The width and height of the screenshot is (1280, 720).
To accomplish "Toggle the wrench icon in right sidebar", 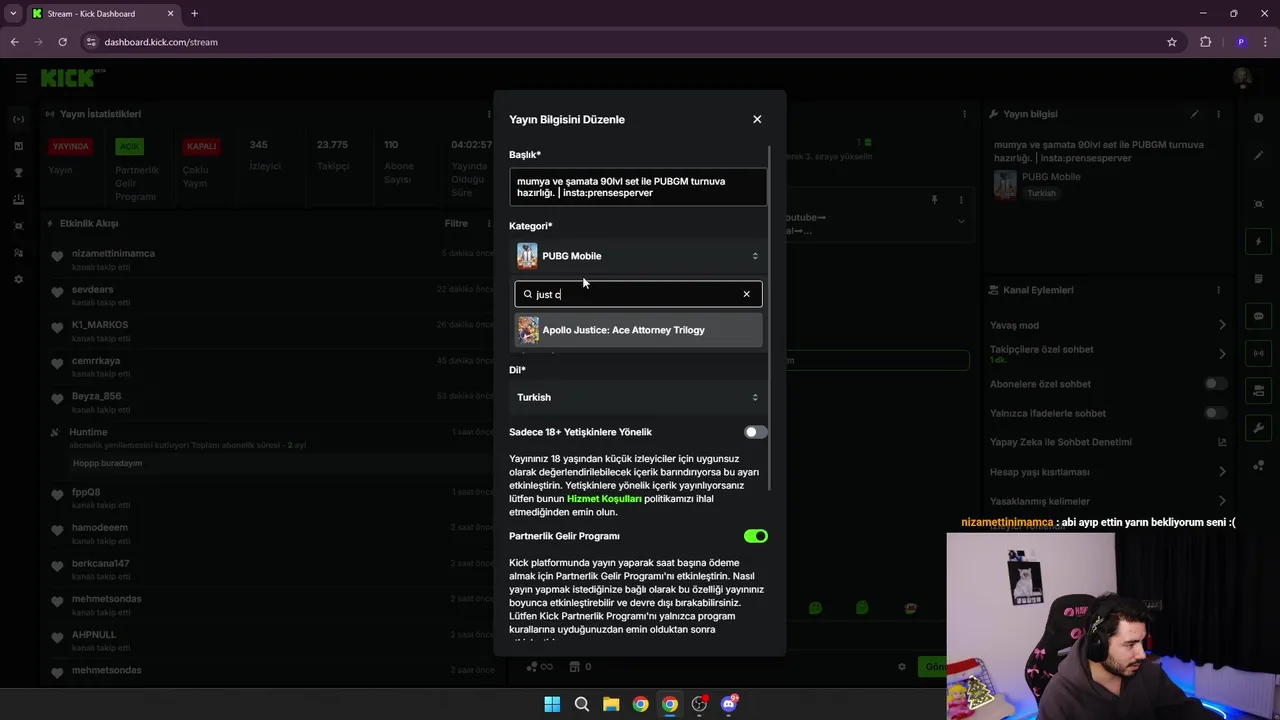I will coord(1258,428).
